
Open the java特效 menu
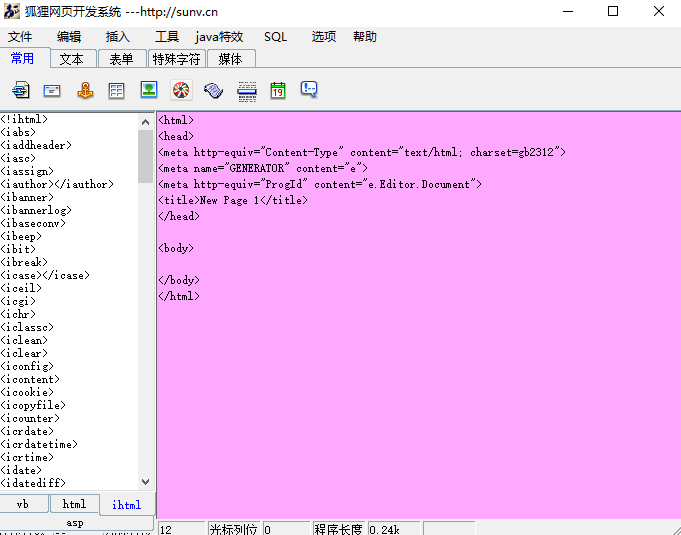coord(219,36)
